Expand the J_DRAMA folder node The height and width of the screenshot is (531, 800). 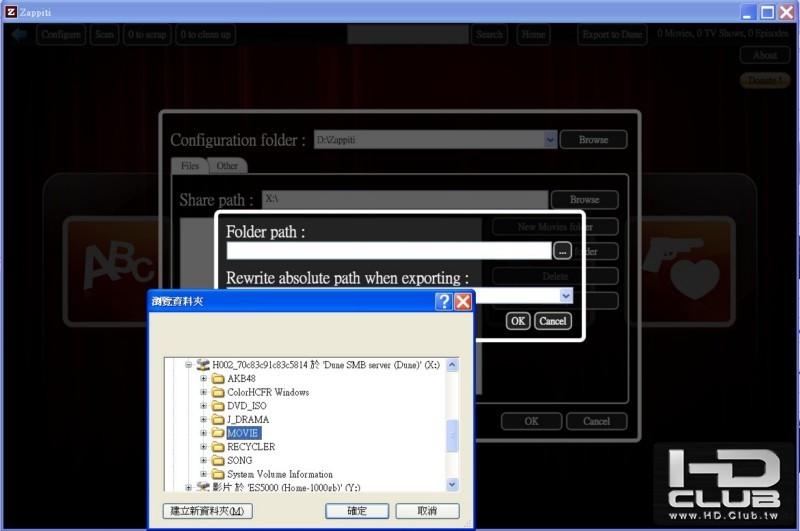[x=204, y=419]
